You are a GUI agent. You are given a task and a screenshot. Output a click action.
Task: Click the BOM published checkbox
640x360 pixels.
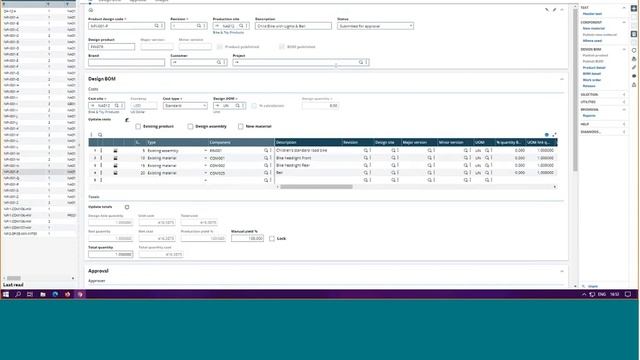[282, 47]
